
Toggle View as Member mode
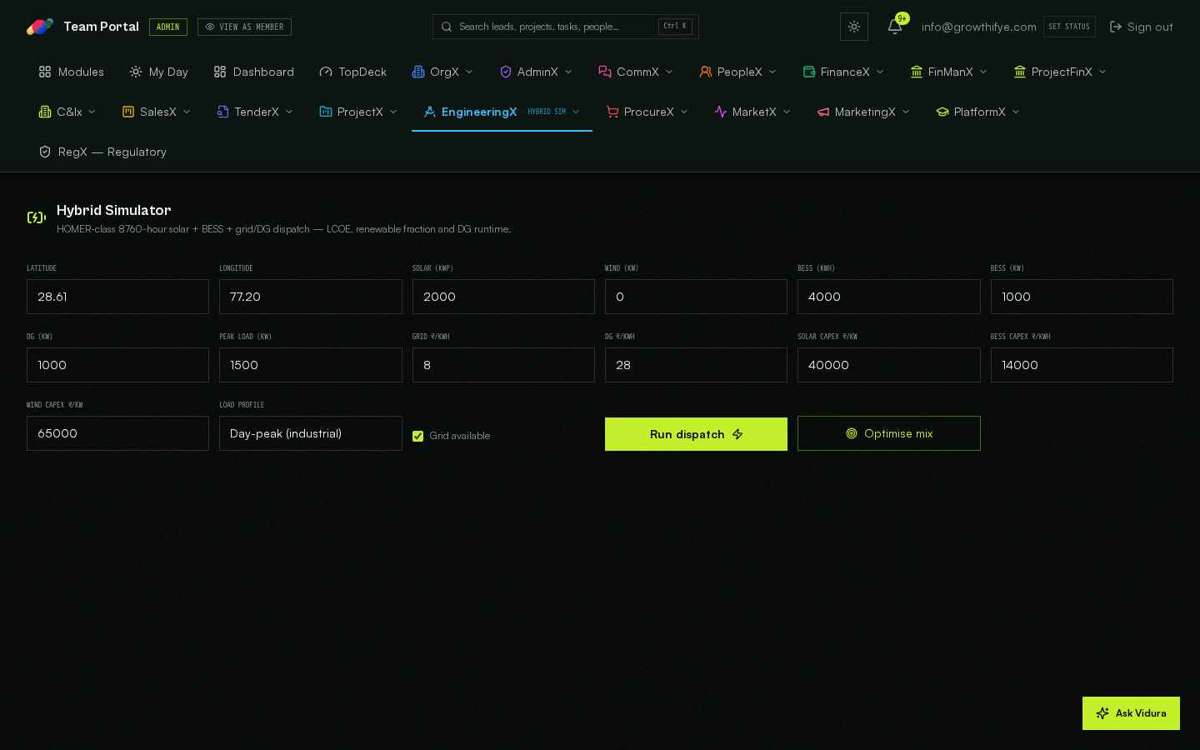tap(244, 27)
